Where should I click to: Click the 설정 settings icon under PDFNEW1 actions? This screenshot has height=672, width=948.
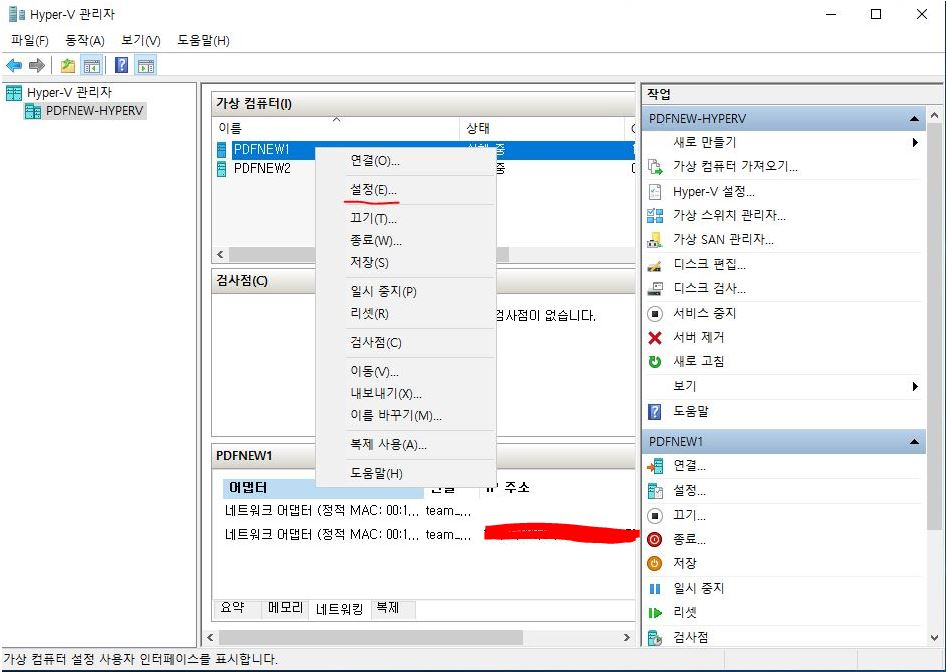[x=655, y=491]
